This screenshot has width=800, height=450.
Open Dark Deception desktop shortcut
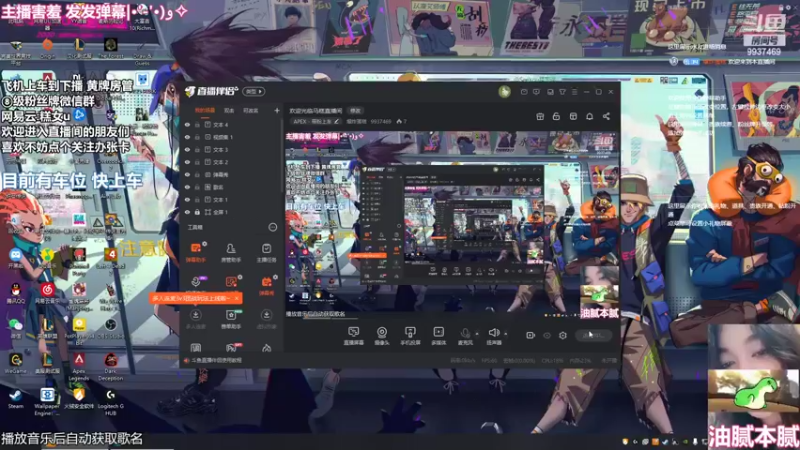tap(110, 367)
